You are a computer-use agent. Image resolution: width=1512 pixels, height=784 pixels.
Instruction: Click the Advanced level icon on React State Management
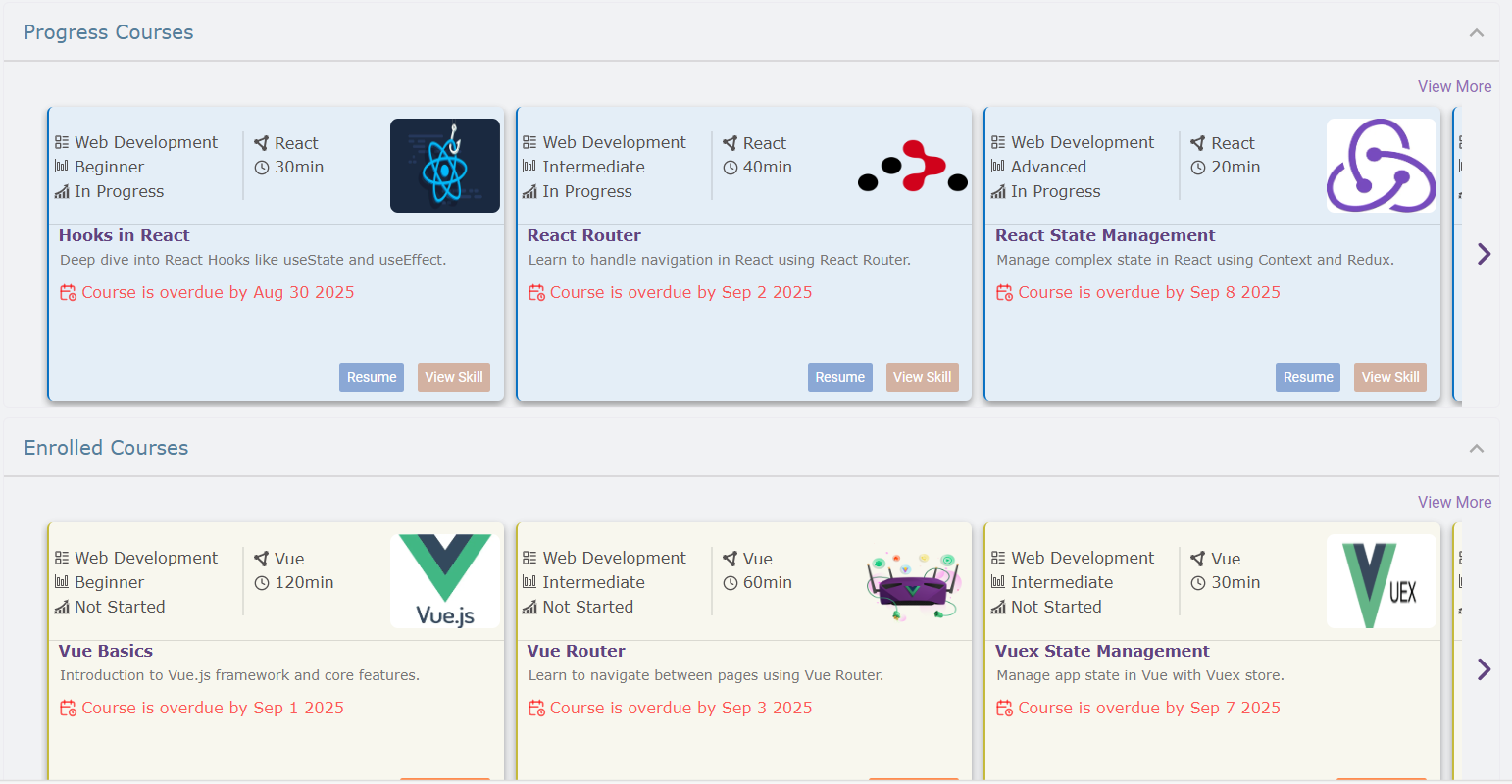coord(998,167)
